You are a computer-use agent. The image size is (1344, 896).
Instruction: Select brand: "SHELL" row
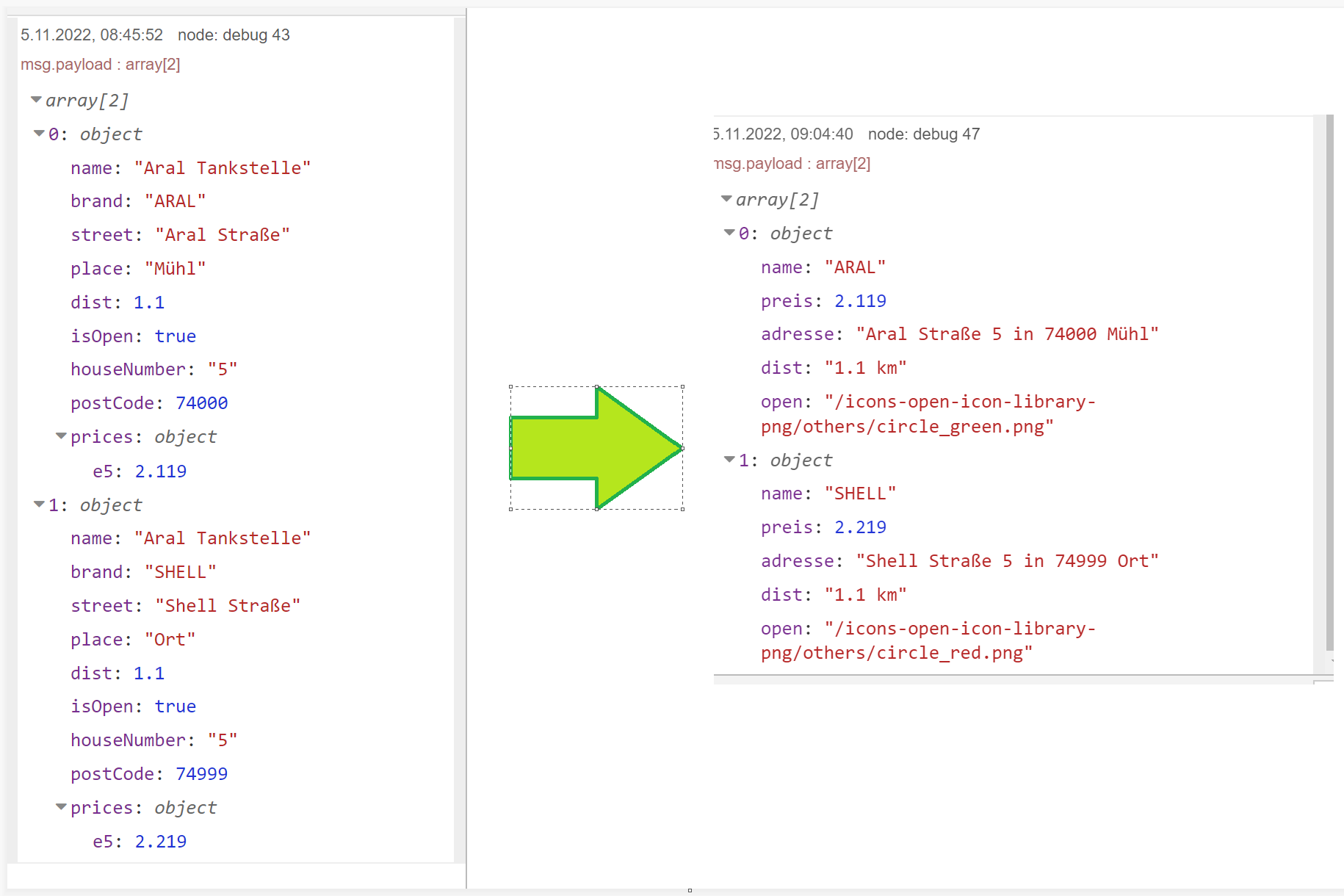pyautogui.click(x=143, y=572)
